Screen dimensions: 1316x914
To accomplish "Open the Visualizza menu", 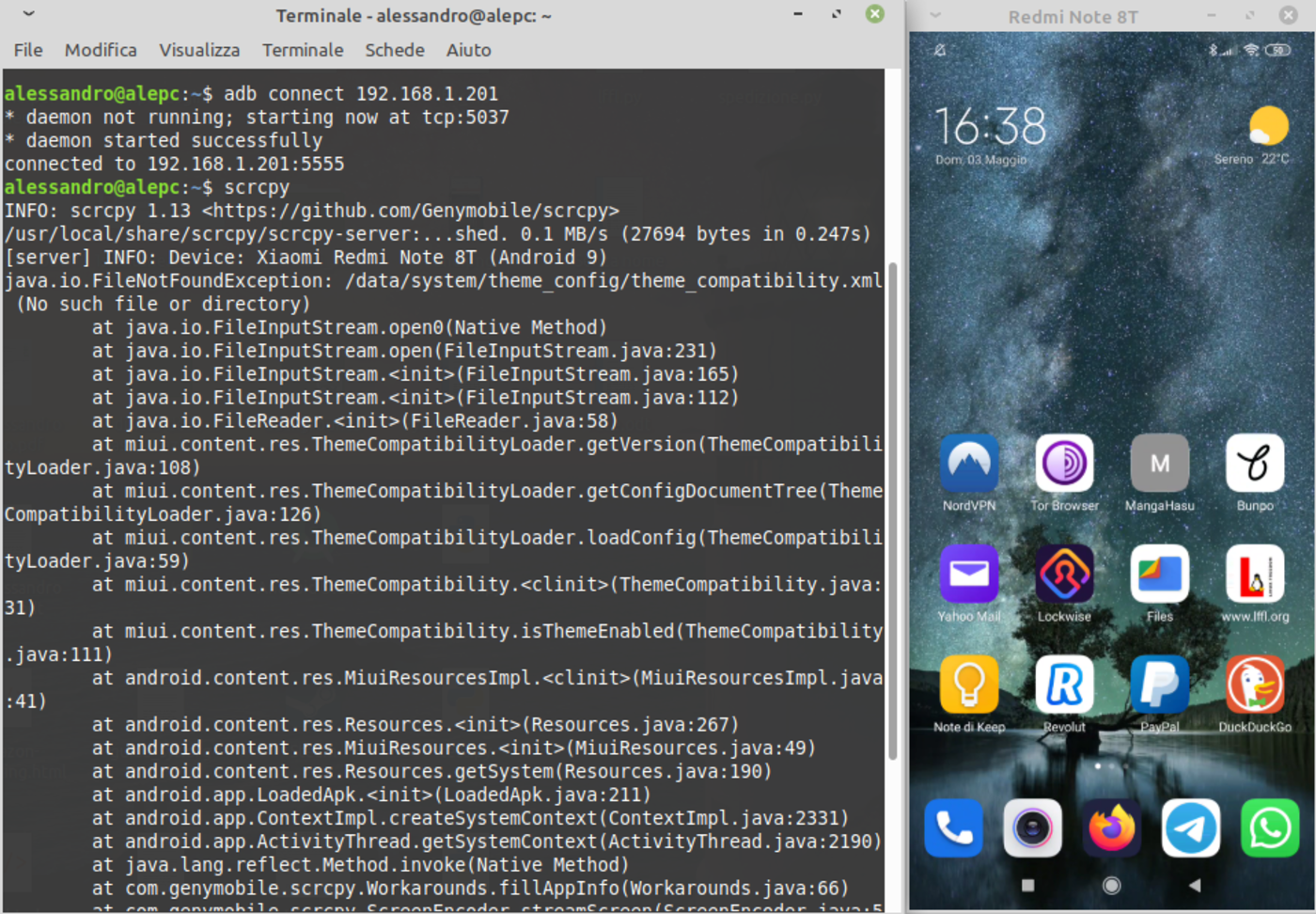I will pyautogui.click(x=198, y=50).
